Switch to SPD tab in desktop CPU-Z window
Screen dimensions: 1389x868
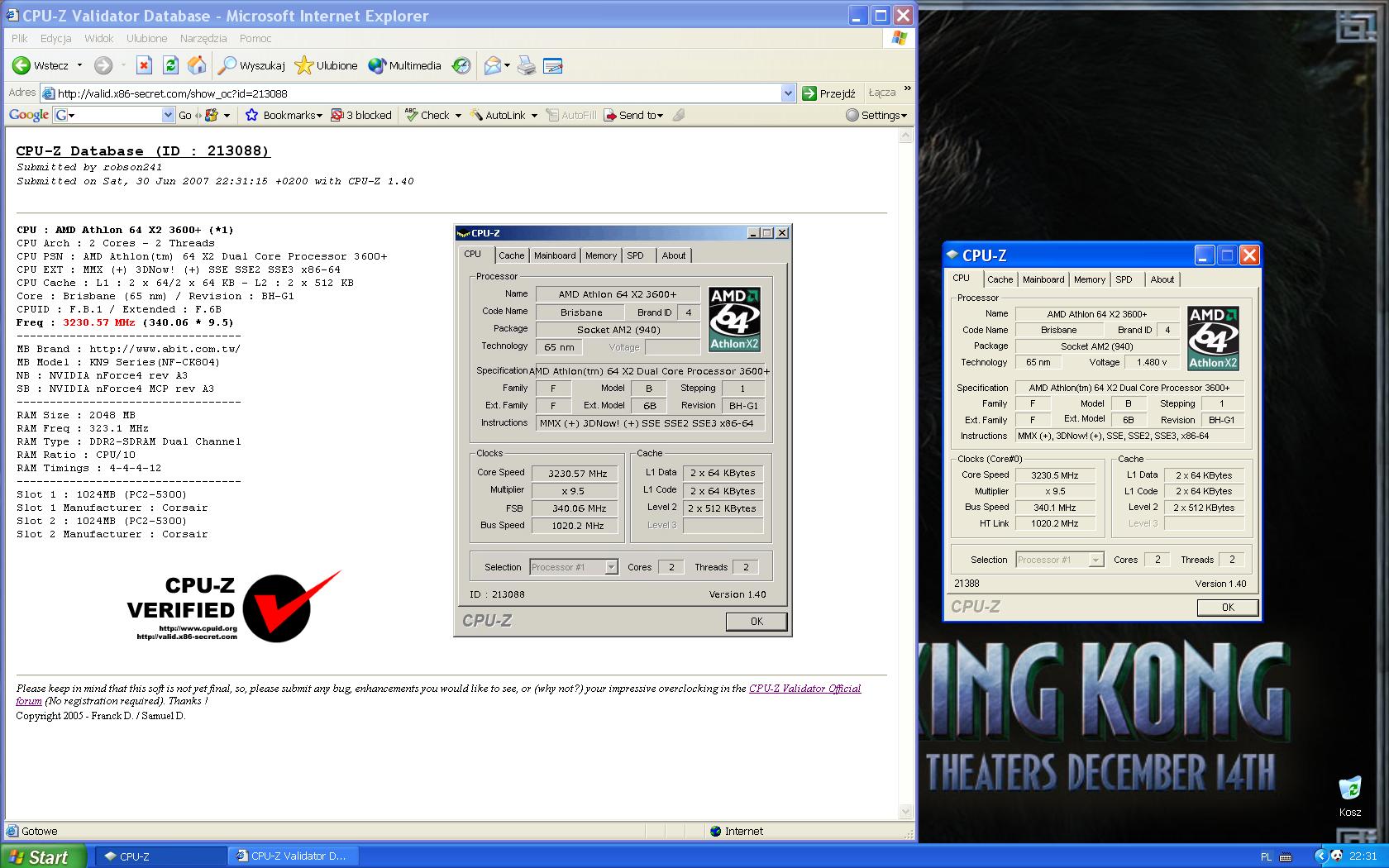click(x=1124, y=279)
